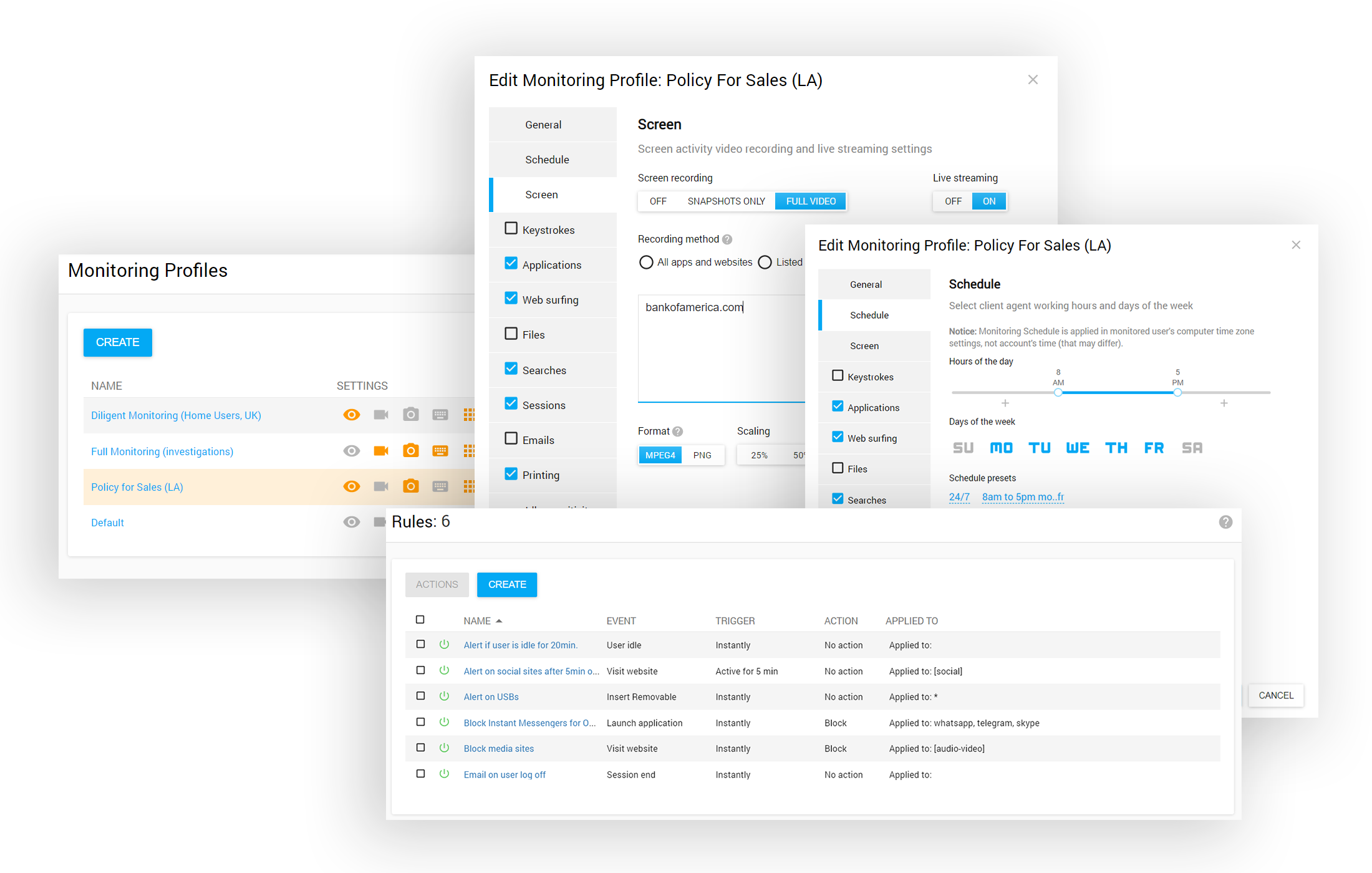Click keyboard icon in Diligent Monitoring row
This screenshot has width=1372, height=873.
tap(440, 415)
